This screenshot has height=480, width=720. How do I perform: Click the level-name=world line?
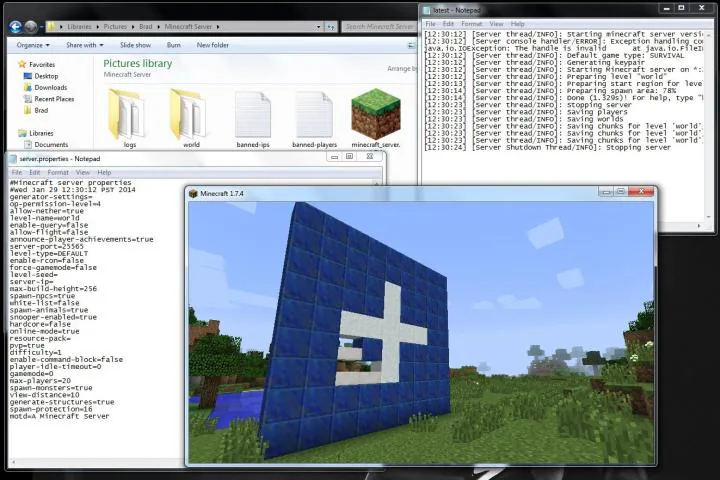(45, 218)
